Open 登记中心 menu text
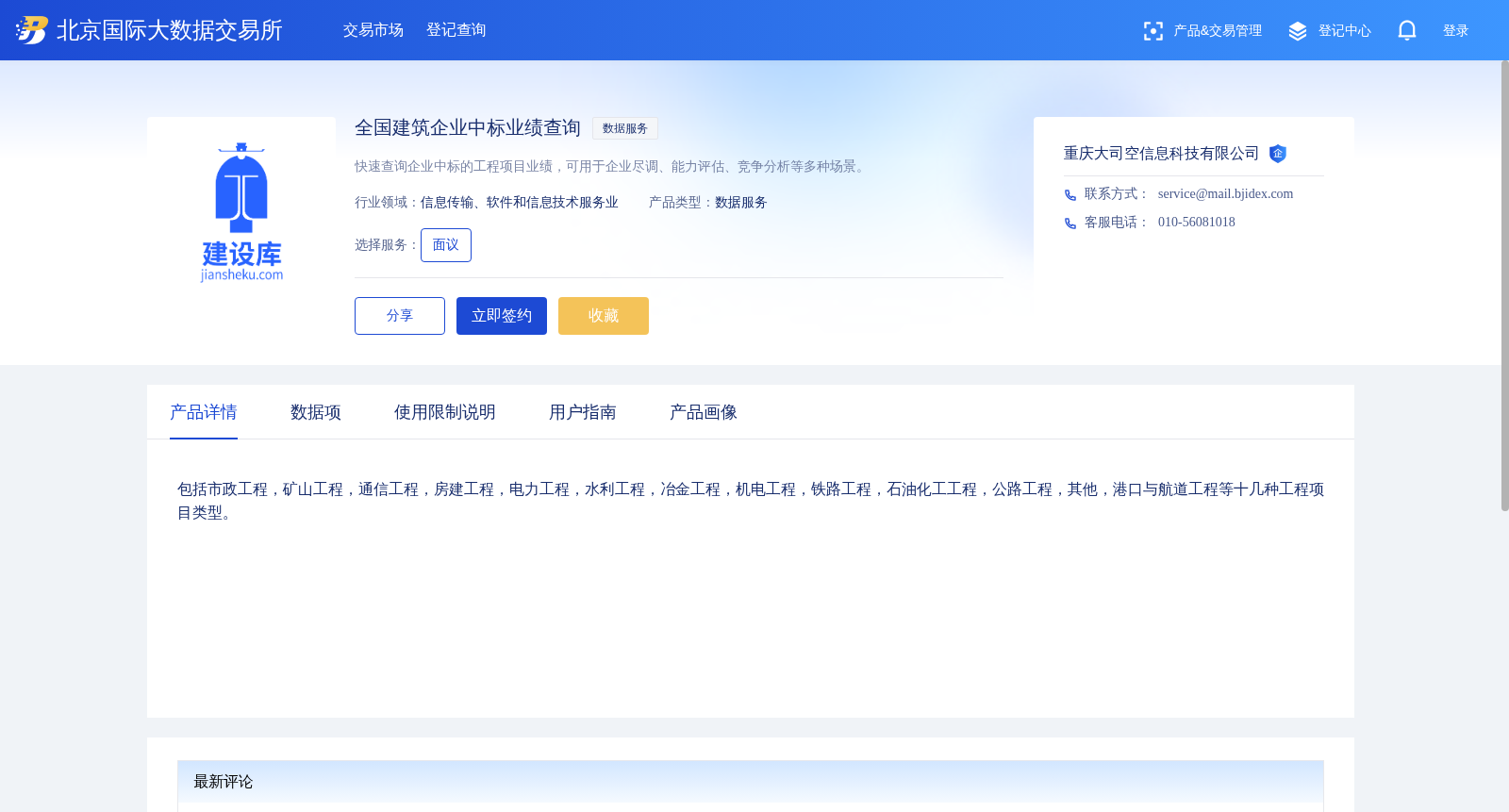1509x812 pixels. 1345,31
